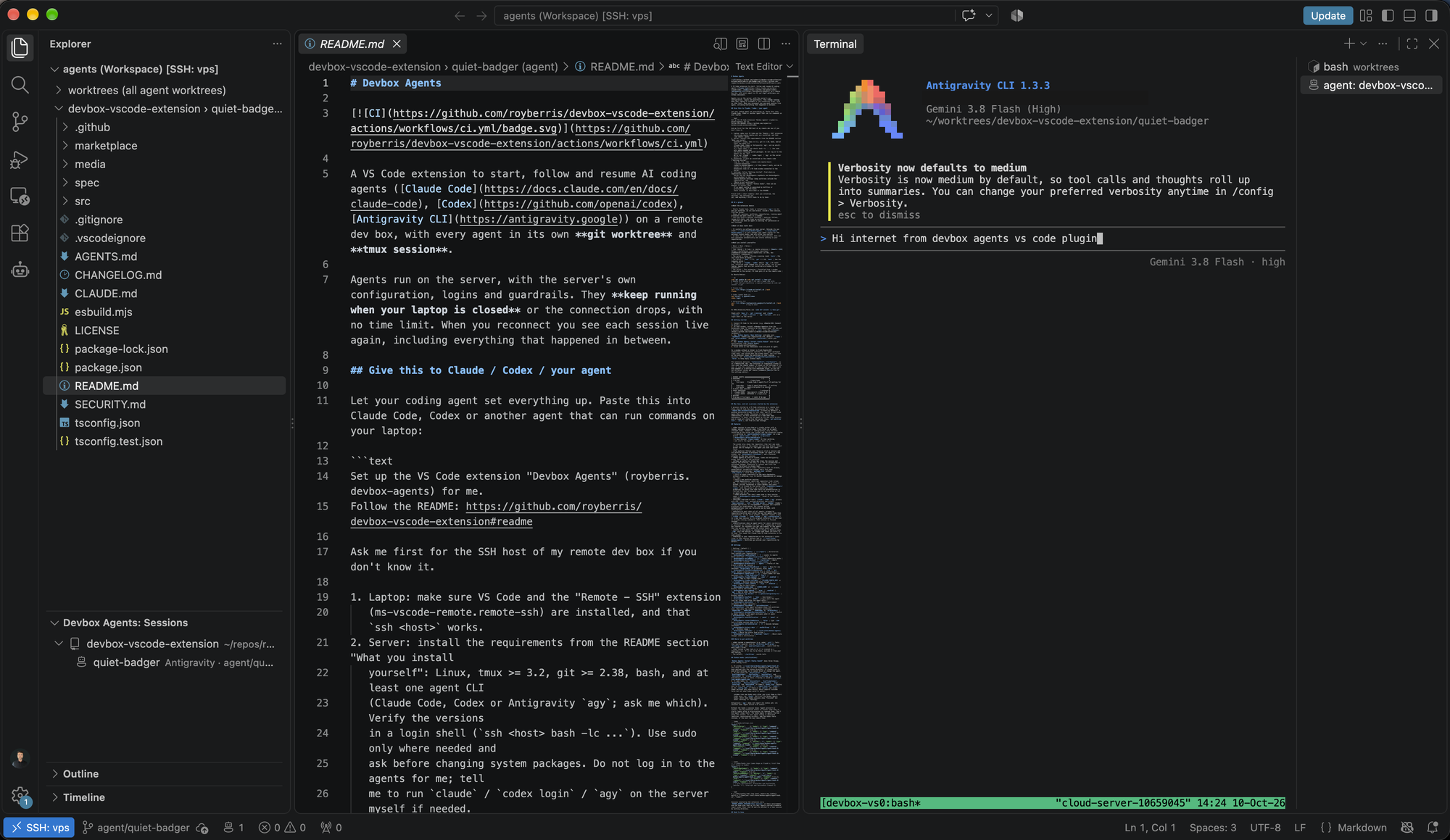The width and height of the screenshot is (1450, 840).
Task: Click the Update button
Action: [1327, 15]
